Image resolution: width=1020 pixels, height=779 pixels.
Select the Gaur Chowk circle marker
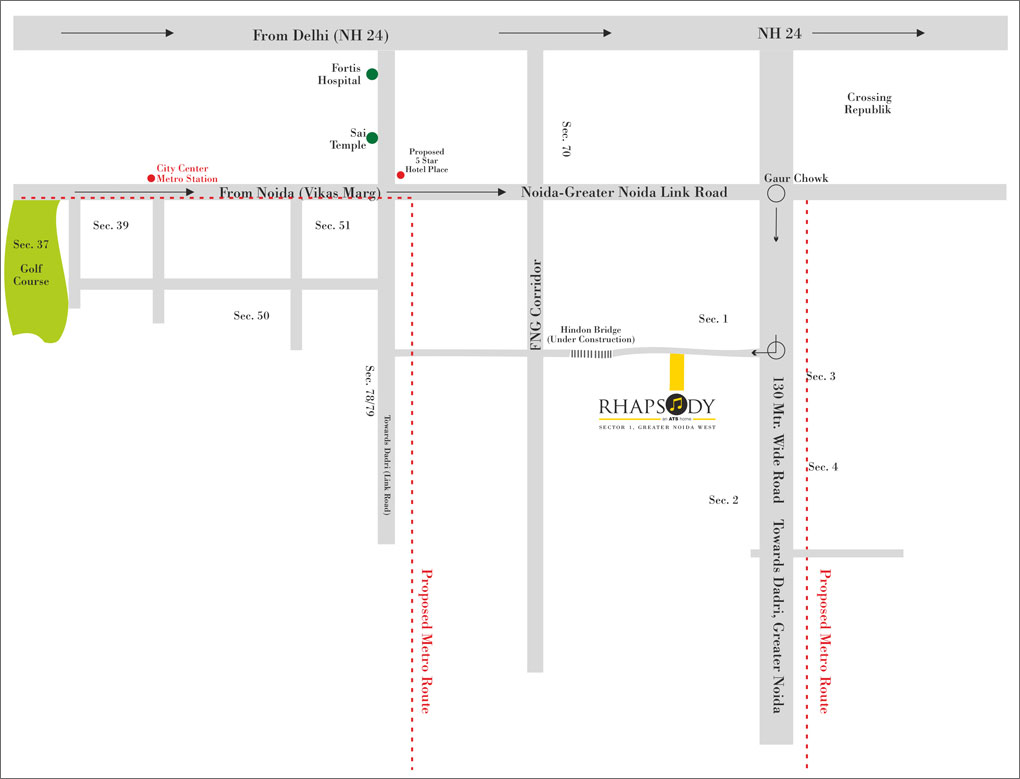click(x=775, y=196)
